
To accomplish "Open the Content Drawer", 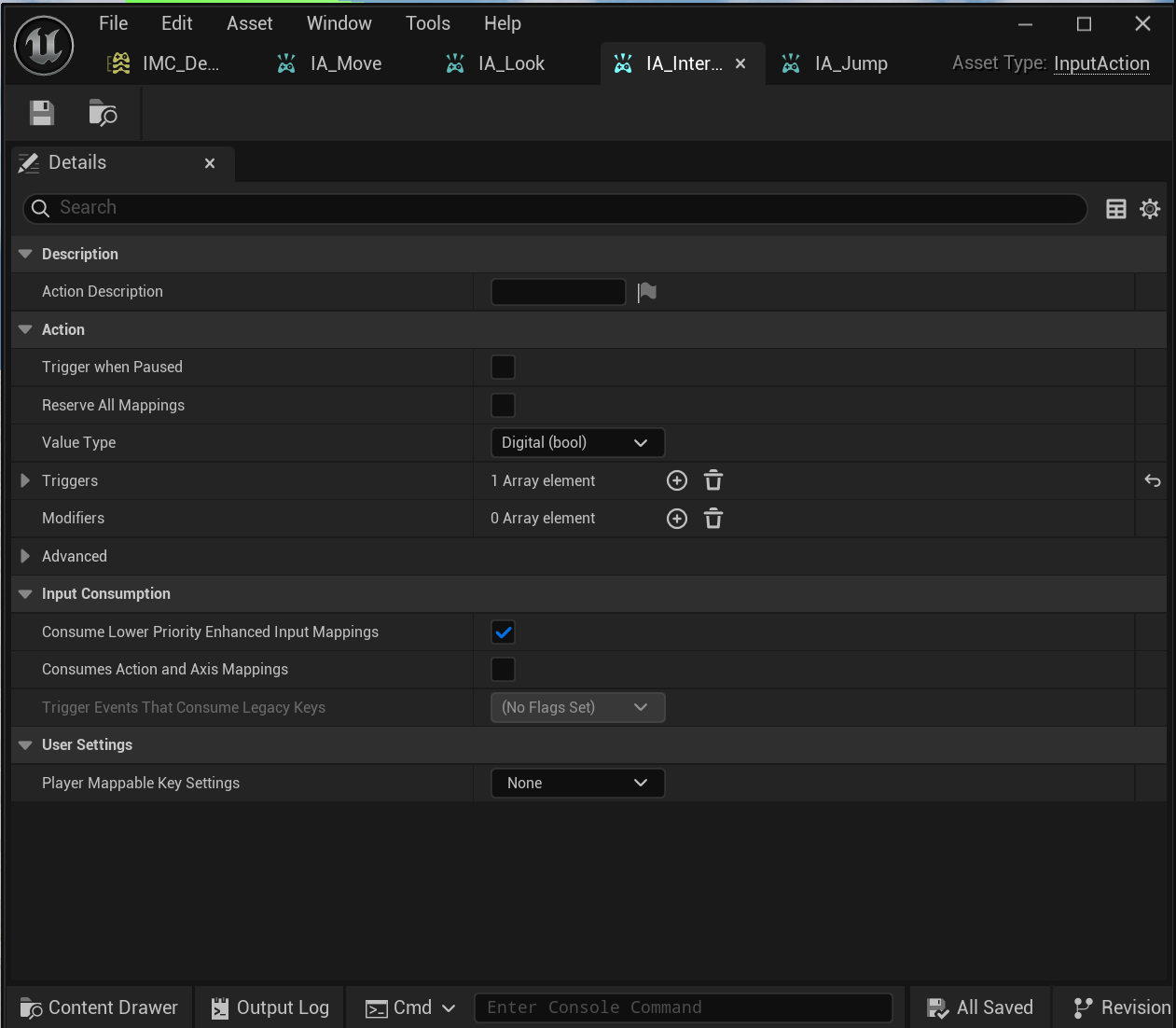I will pos(99,1007).
